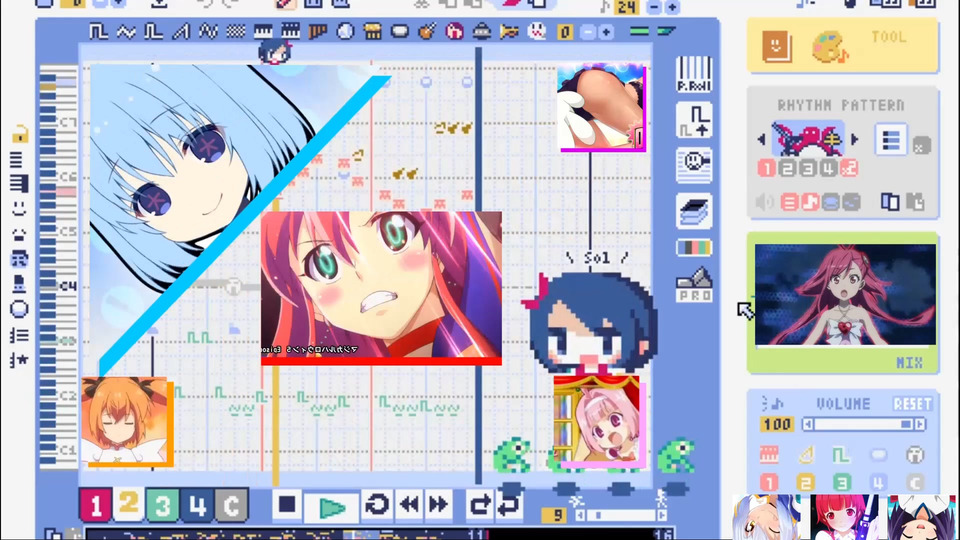Switch to track 1 tab
Screen dimensions: 960x540
[x=95, y=505]
